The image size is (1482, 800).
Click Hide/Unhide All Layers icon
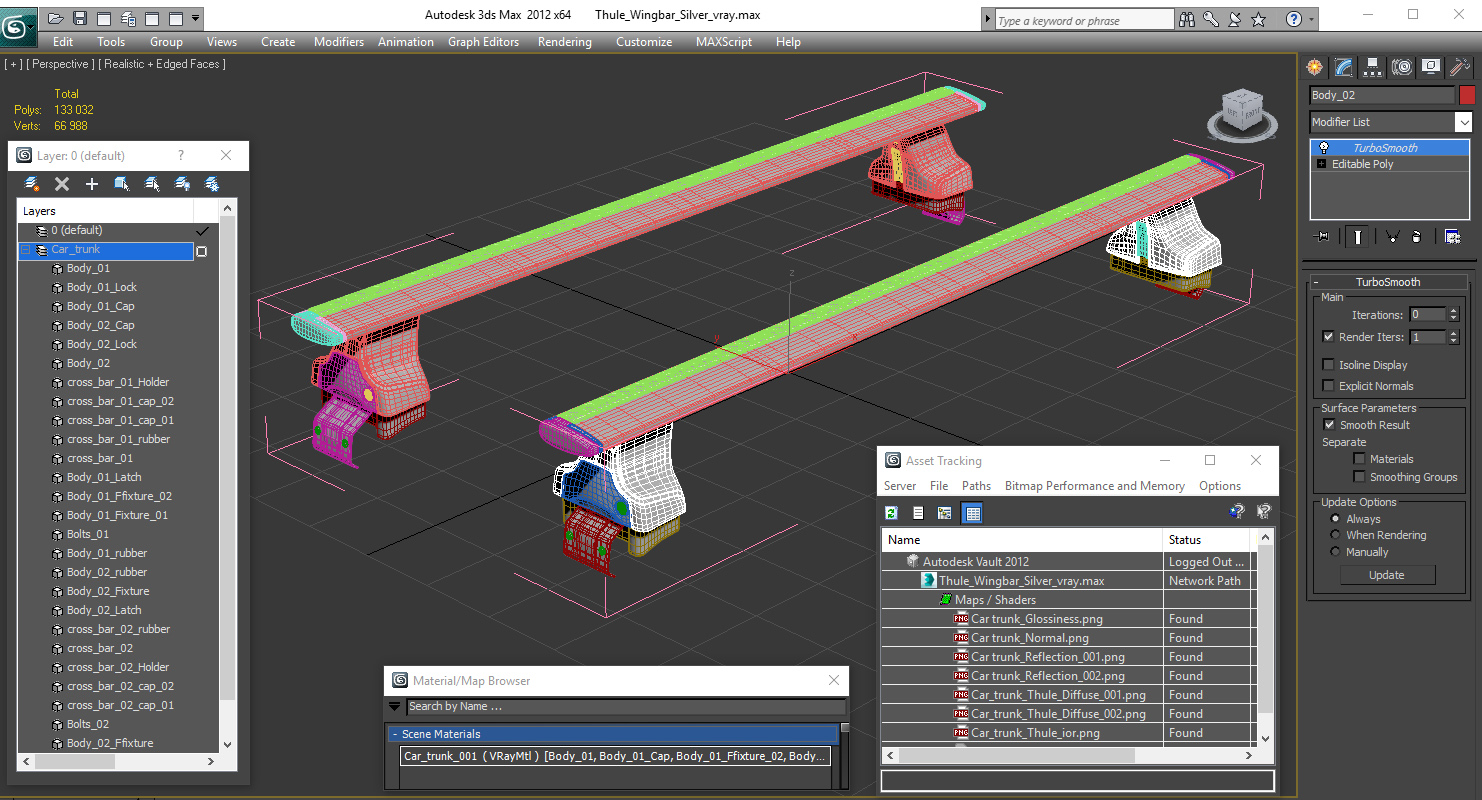point(182,184)
